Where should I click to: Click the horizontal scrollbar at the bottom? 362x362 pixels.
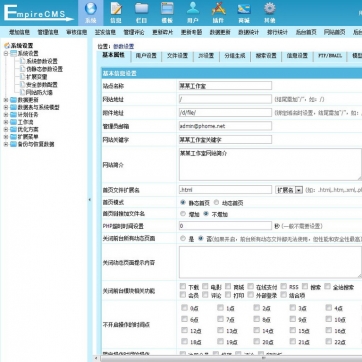coord(230,359)
